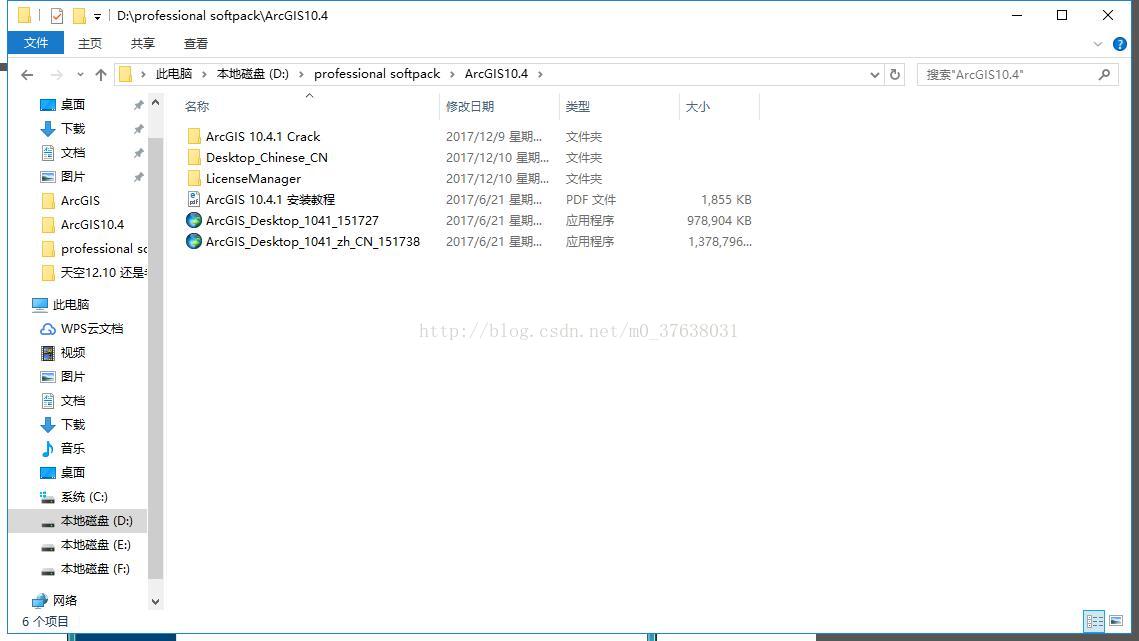Switch to the 主页 ribbon tab
Viewport: 1139px width, 641px height.
coord(90,44)
